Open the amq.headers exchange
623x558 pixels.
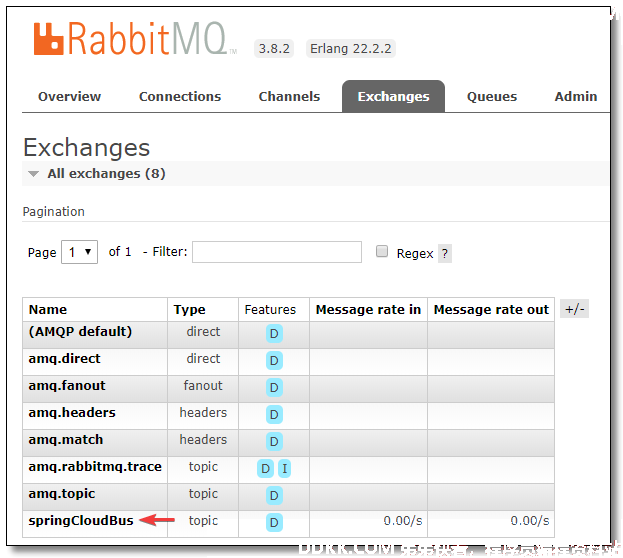(x=72, y=413)
